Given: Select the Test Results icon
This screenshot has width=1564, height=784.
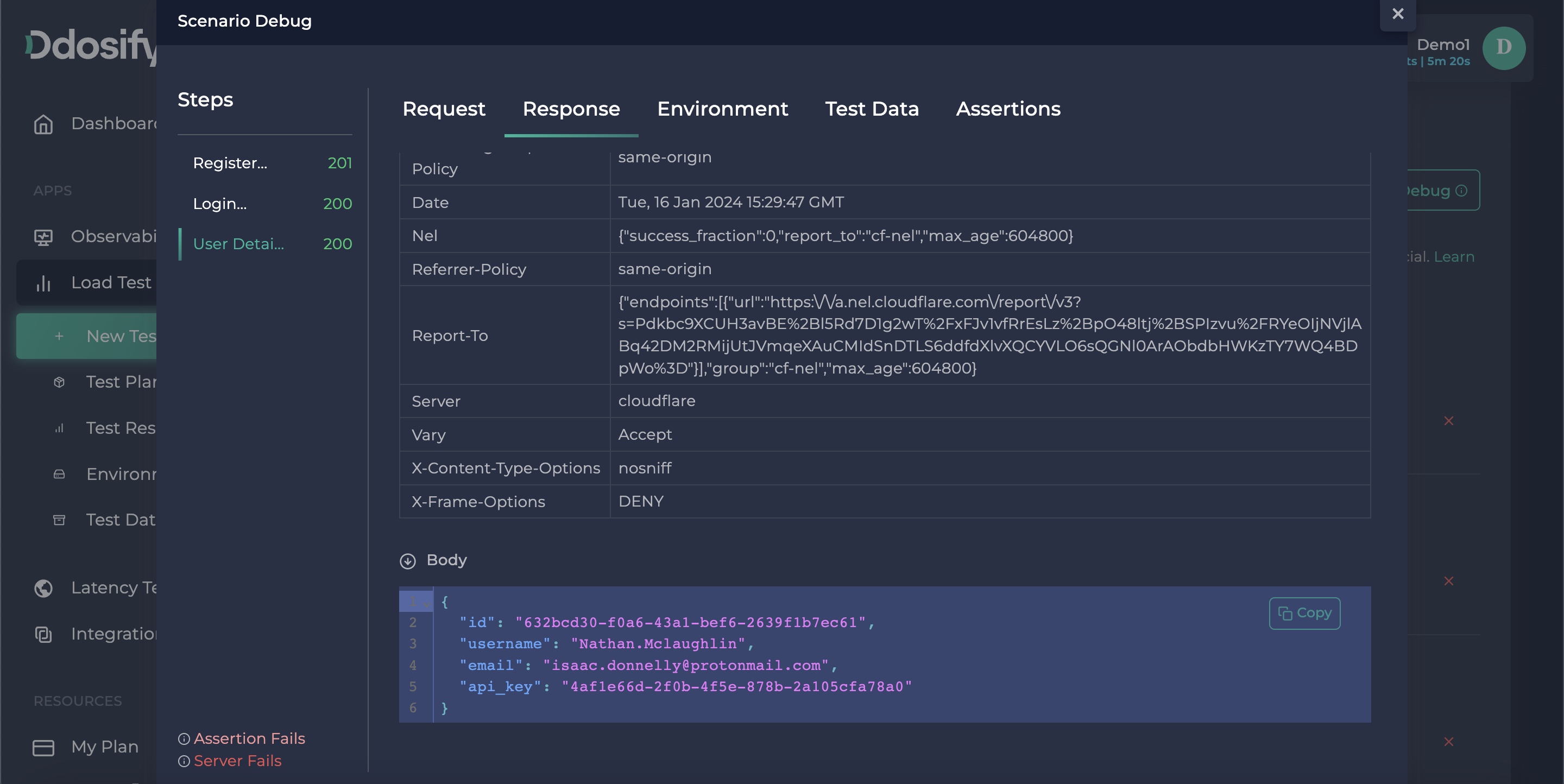Looking at the screenshot, I should [x=59, y=428].
